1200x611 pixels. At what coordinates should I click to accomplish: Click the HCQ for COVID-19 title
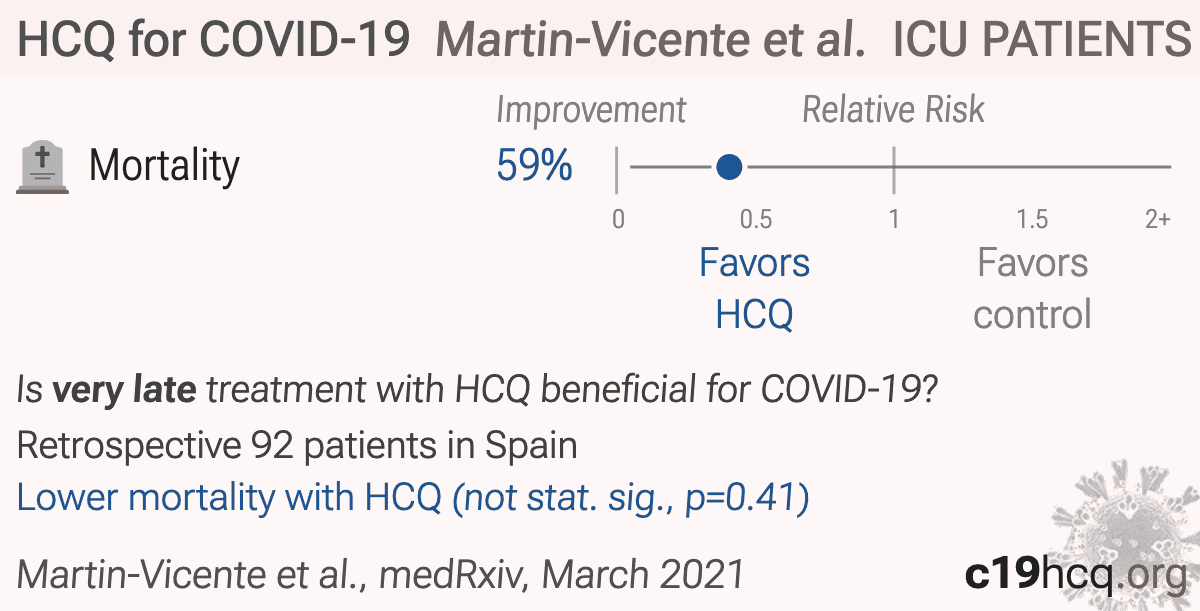pyautogui.click(x=214, y=39)
